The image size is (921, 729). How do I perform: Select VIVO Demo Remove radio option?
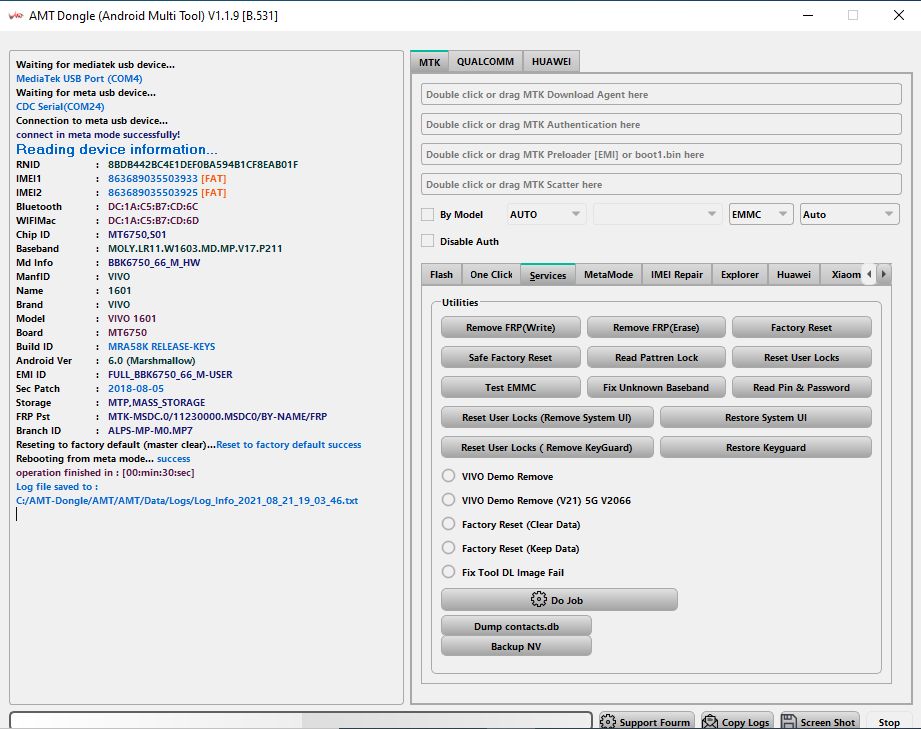(x=448, y=476)
